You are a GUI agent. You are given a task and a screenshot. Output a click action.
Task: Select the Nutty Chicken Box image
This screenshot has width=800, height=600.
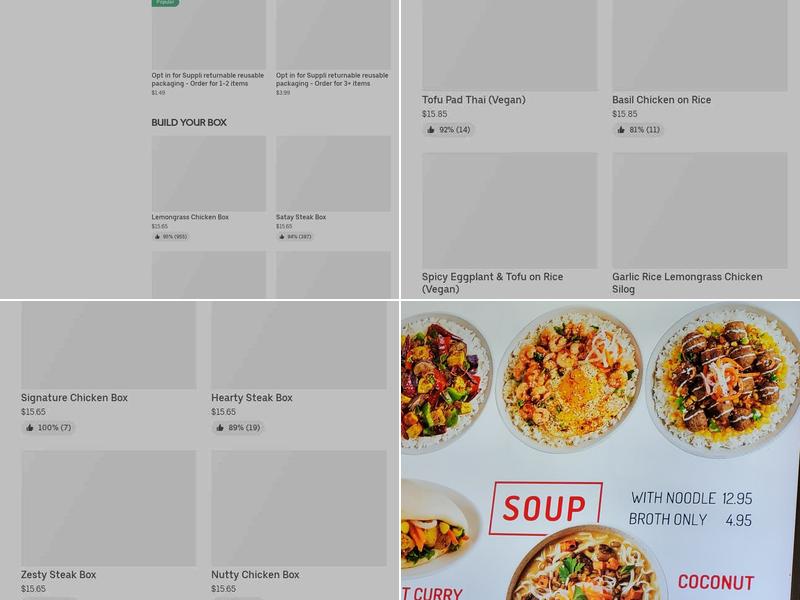[x=299, y=508]
